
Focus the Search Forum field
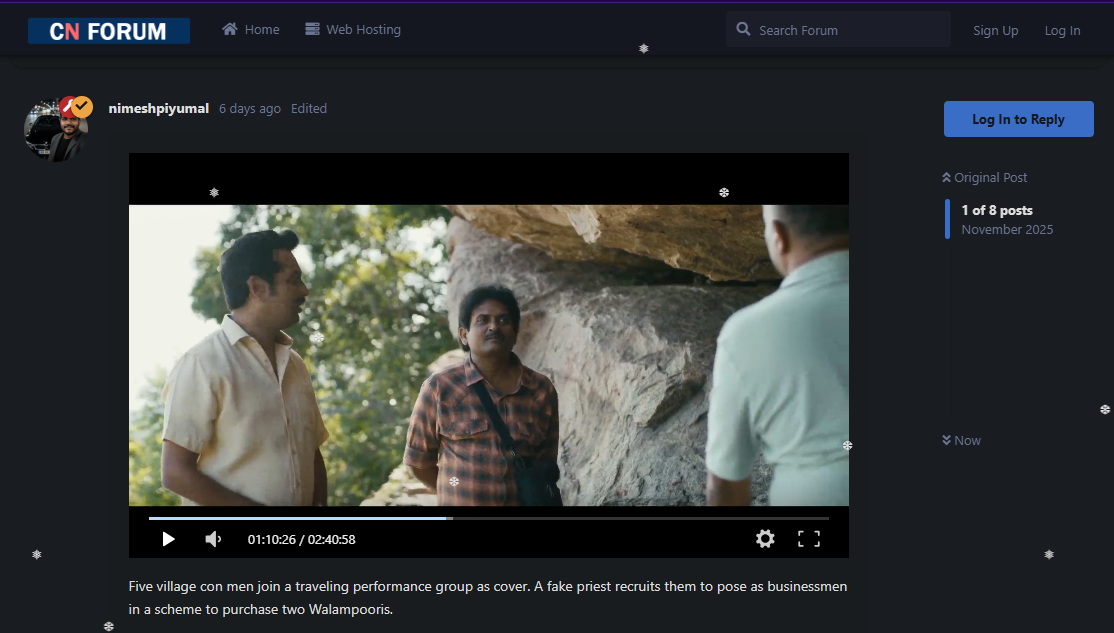[838, 30]
